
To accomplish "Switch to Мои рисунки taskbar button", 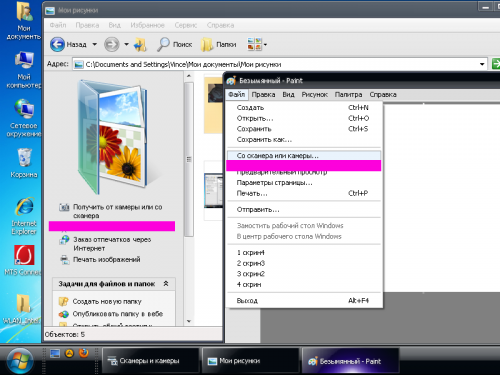I will (250, 361).
